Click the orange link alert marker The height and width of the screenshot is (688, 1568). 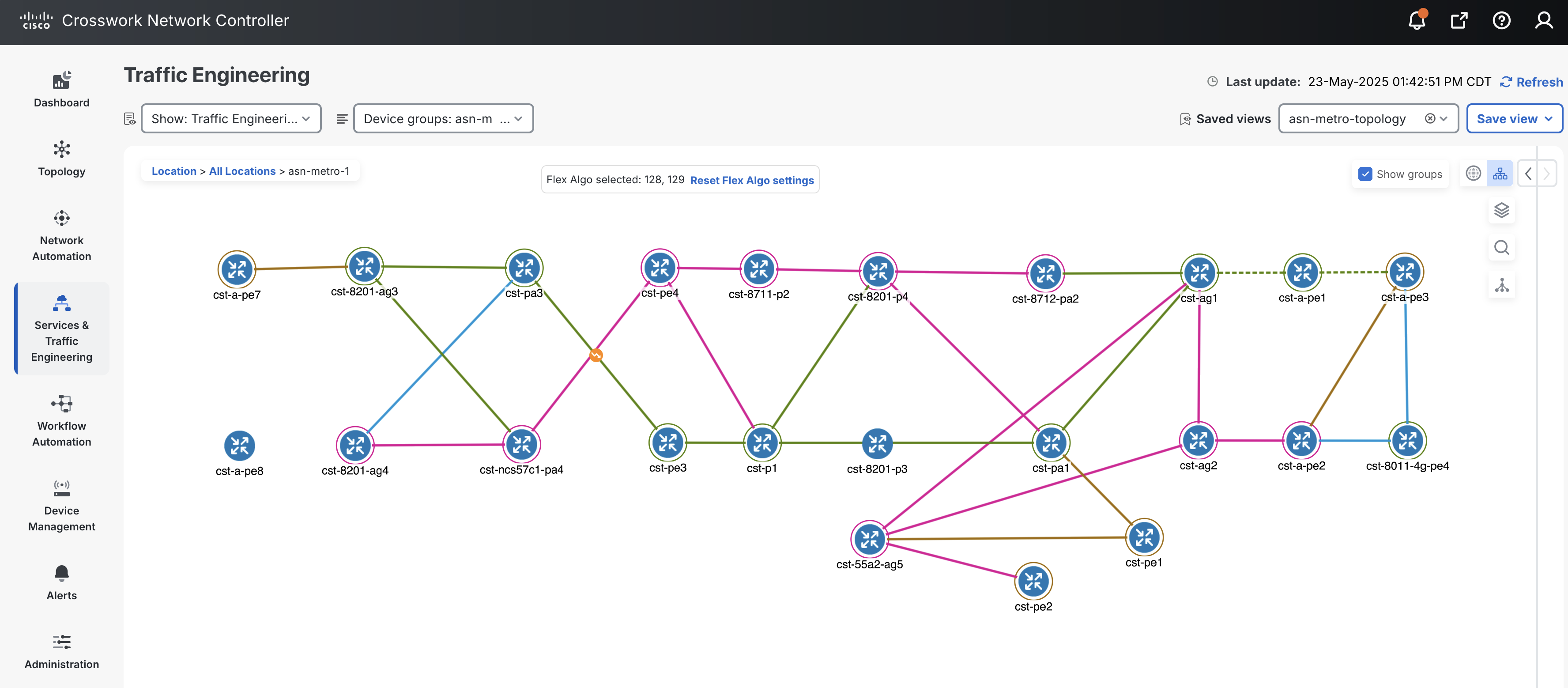click(x=596, y=355)
